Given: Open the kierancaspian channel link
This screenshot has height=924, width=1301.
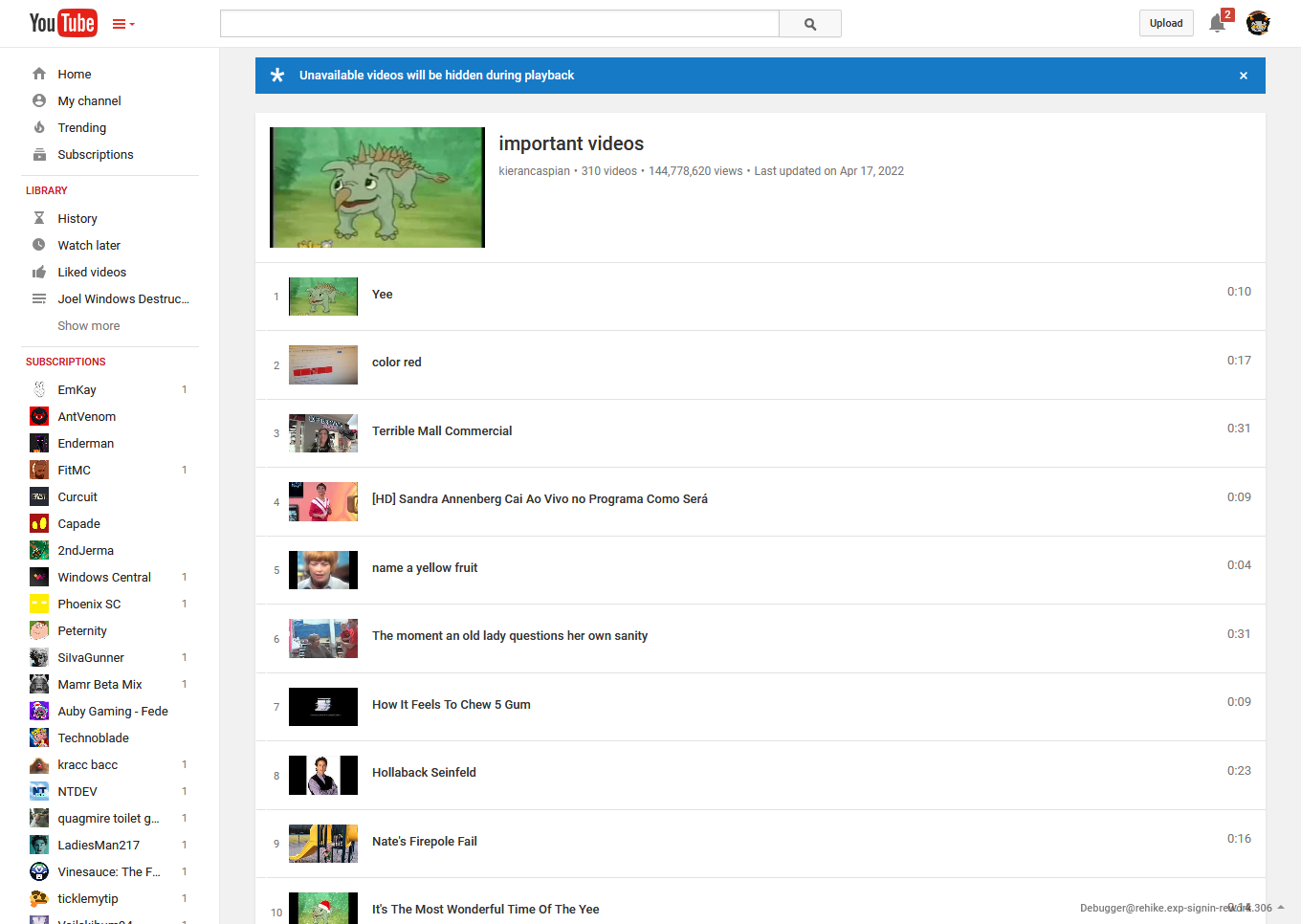Looking at the screenshot, I should pyautogui.click(x=533, y=170).
